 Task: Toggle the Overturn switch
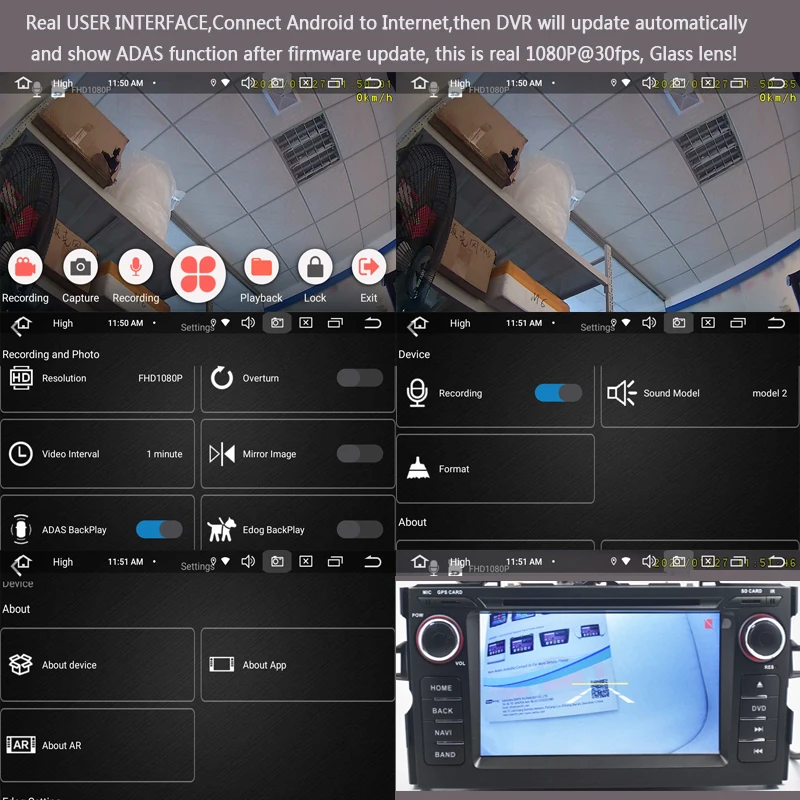click(x=360, y=378)
